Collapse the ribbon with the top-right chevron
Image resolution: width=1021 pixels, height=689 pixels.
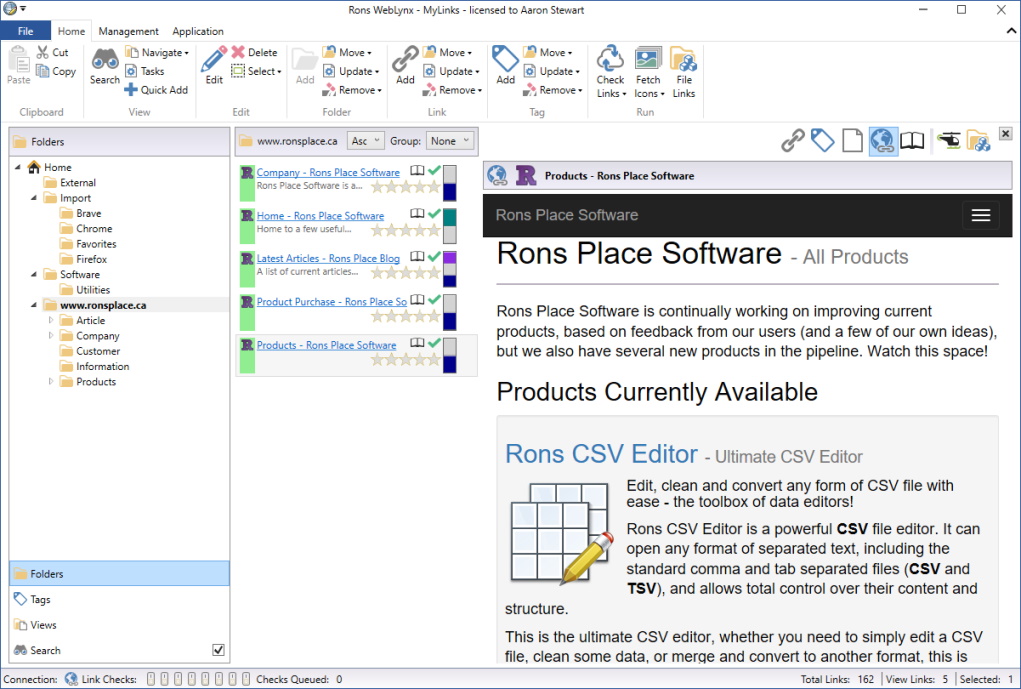1011,31
